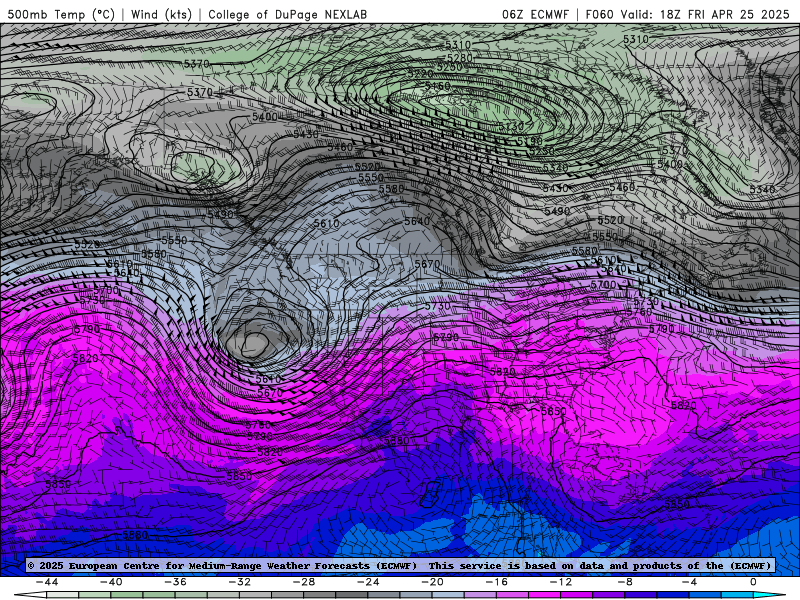Screen dimensions: 800x600
Task: Click the ECMWF copyright notice banner
Action: pyautogui.click(x=399, y=565)
